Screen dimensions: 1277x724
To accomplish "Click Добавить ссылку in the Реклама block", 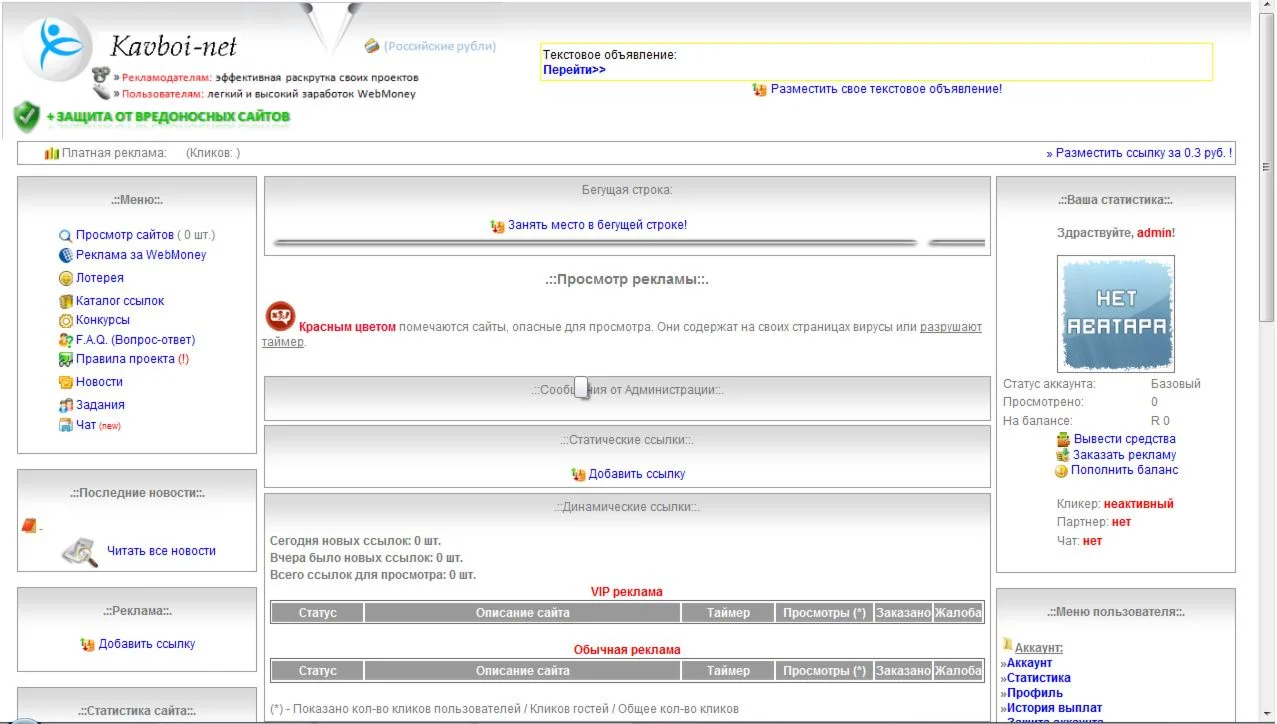I will [147, 645].
